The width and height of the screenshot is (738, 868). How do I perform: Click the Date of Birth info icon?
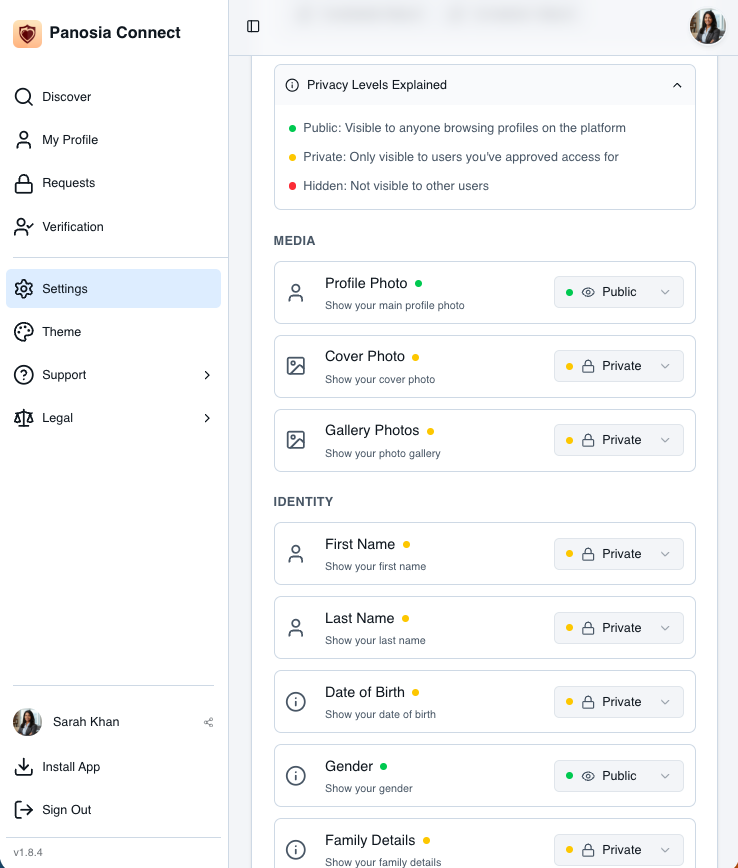[296, 702]
